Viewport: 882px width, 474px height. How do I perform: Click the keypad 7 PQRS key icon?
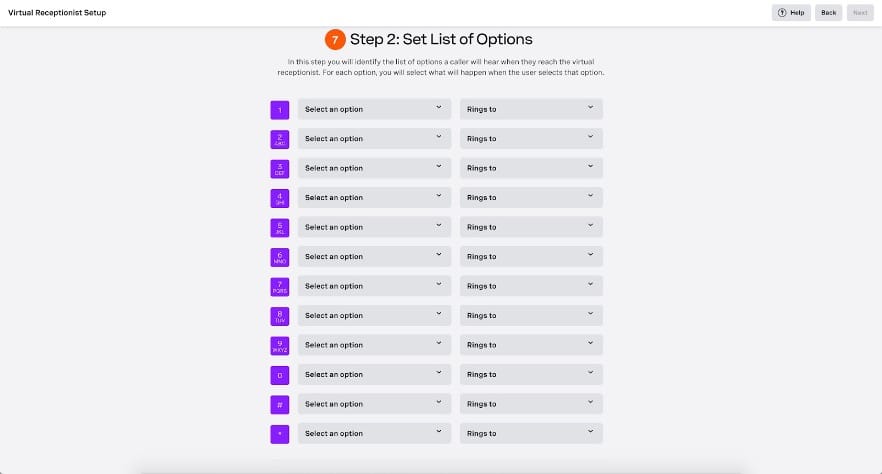tap(280, 287)
